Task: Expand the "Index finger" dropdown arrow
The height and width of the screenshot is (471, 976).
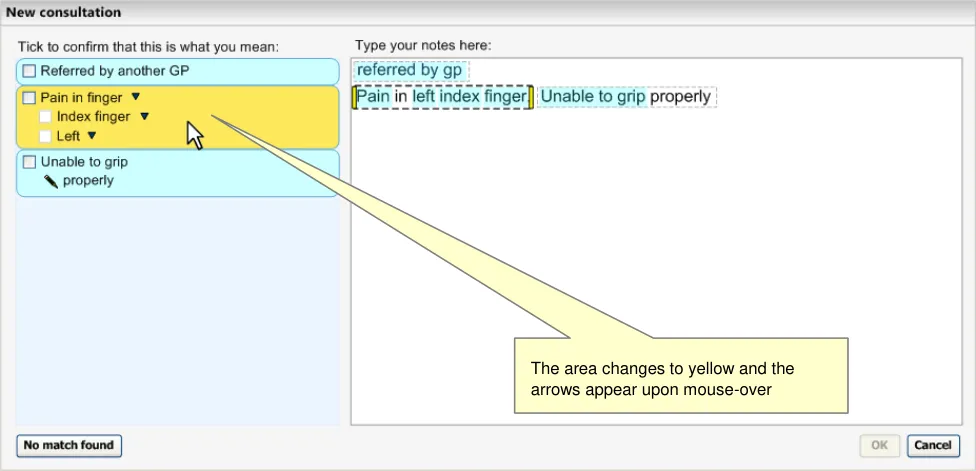Action: (x=144, y=117)
